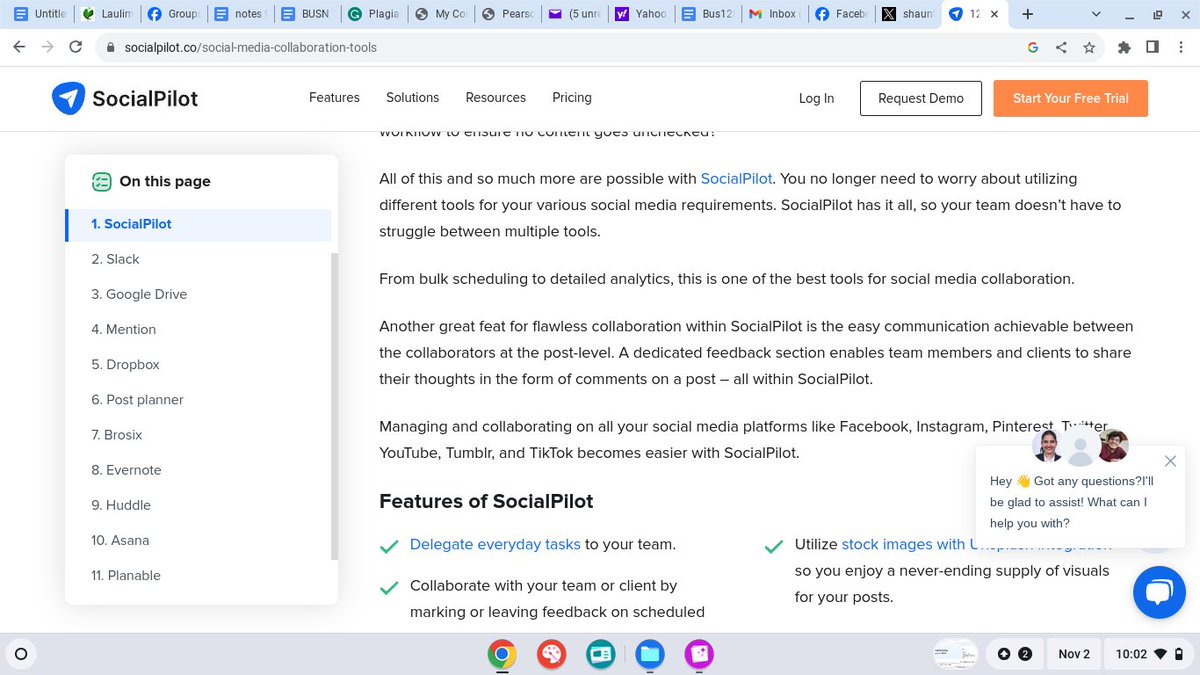Close the chat greeting popup

(x=1171, y=461)
